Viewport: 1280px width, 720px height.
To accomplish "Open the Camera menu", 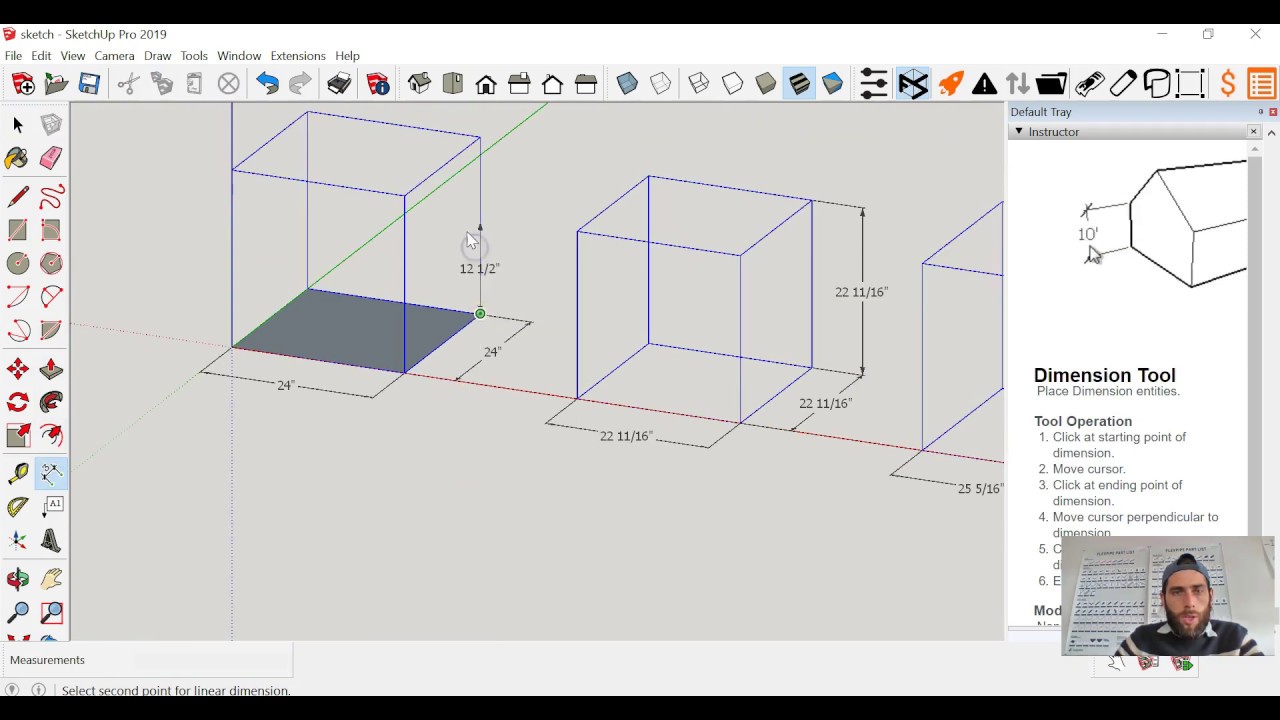I will coord(114,56).
